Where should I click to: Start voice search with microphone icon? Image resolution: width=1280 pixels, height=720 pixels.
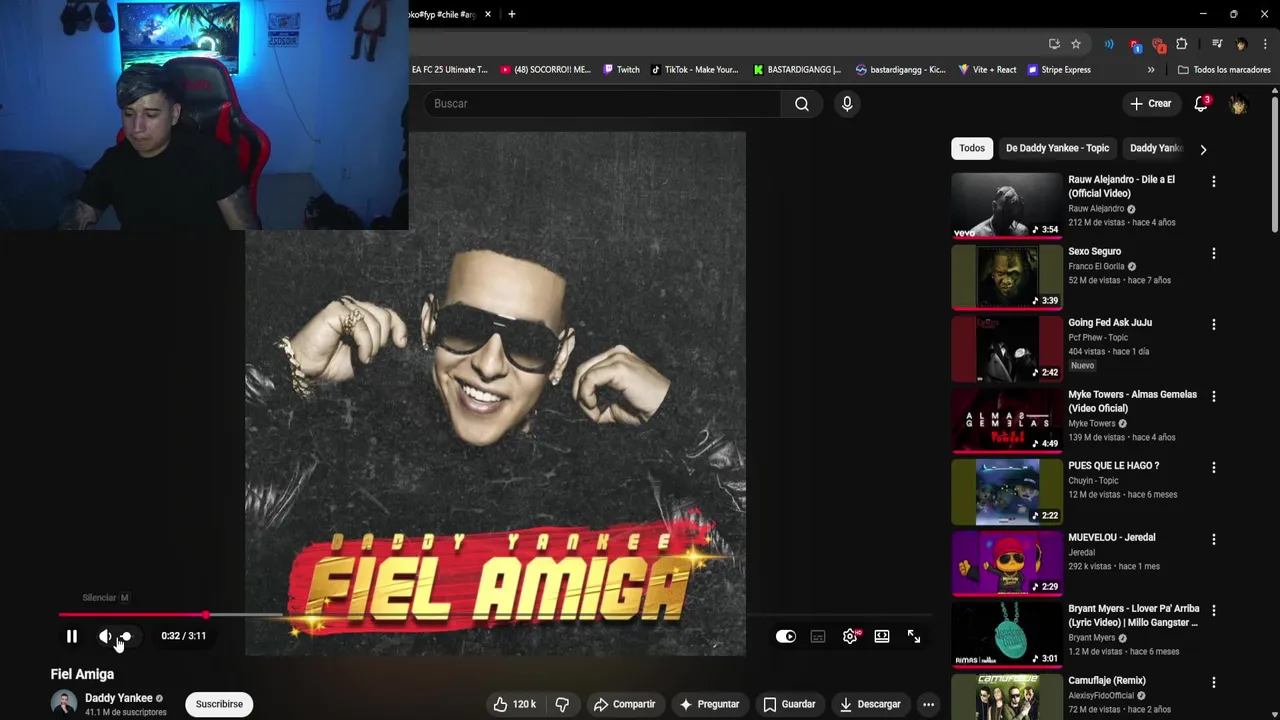(847, 104)
